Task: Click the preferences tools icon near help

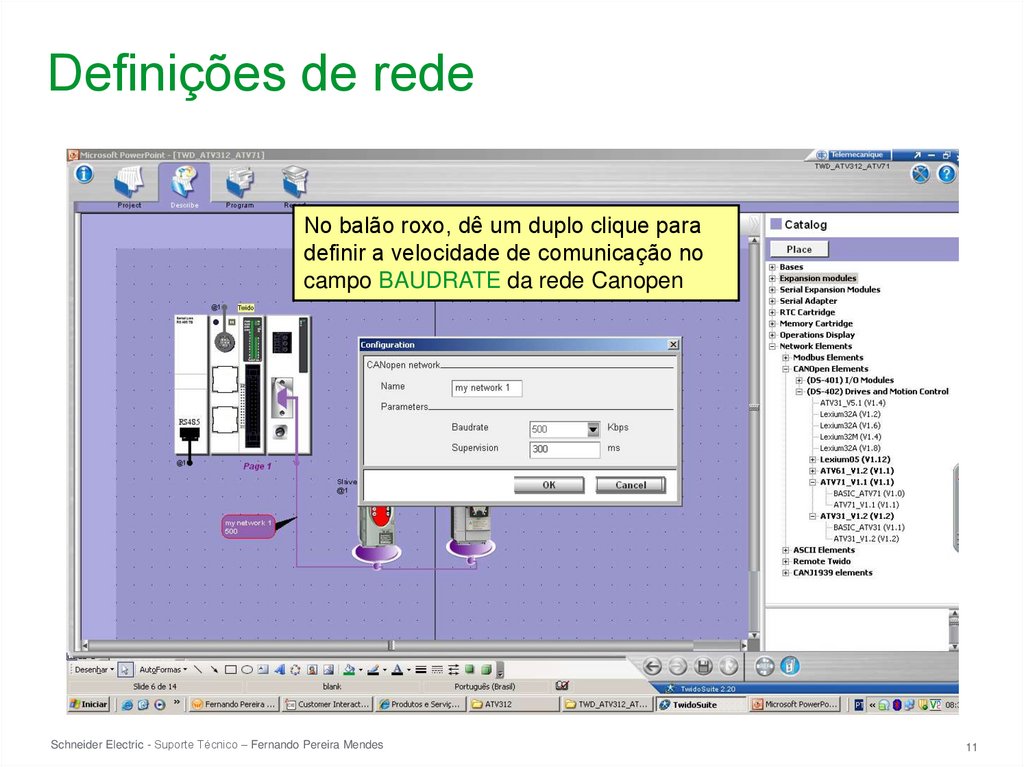Action: [x=920, y=174]
